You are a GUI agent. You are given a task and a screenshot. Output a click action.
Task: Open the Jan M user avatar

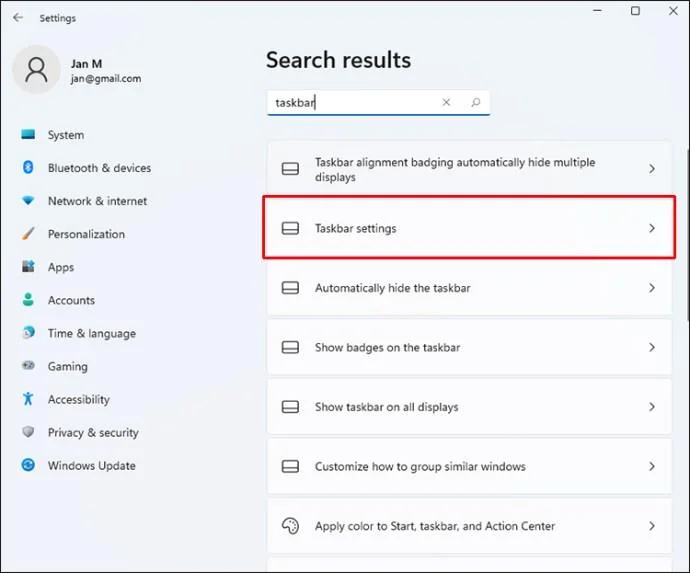pos(36,70)
